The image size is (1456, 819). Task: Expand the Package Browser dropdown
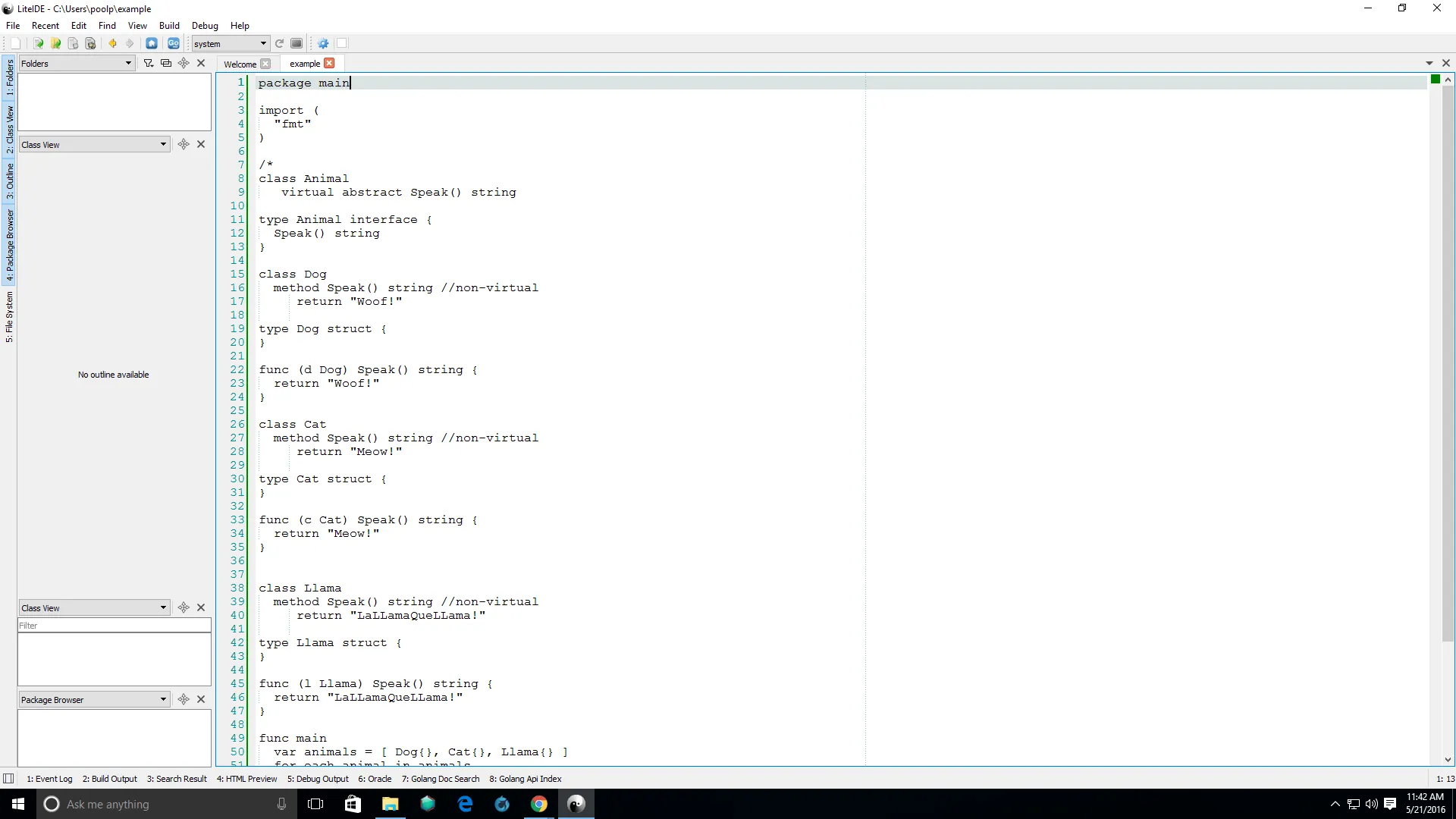tap(163, 699)
